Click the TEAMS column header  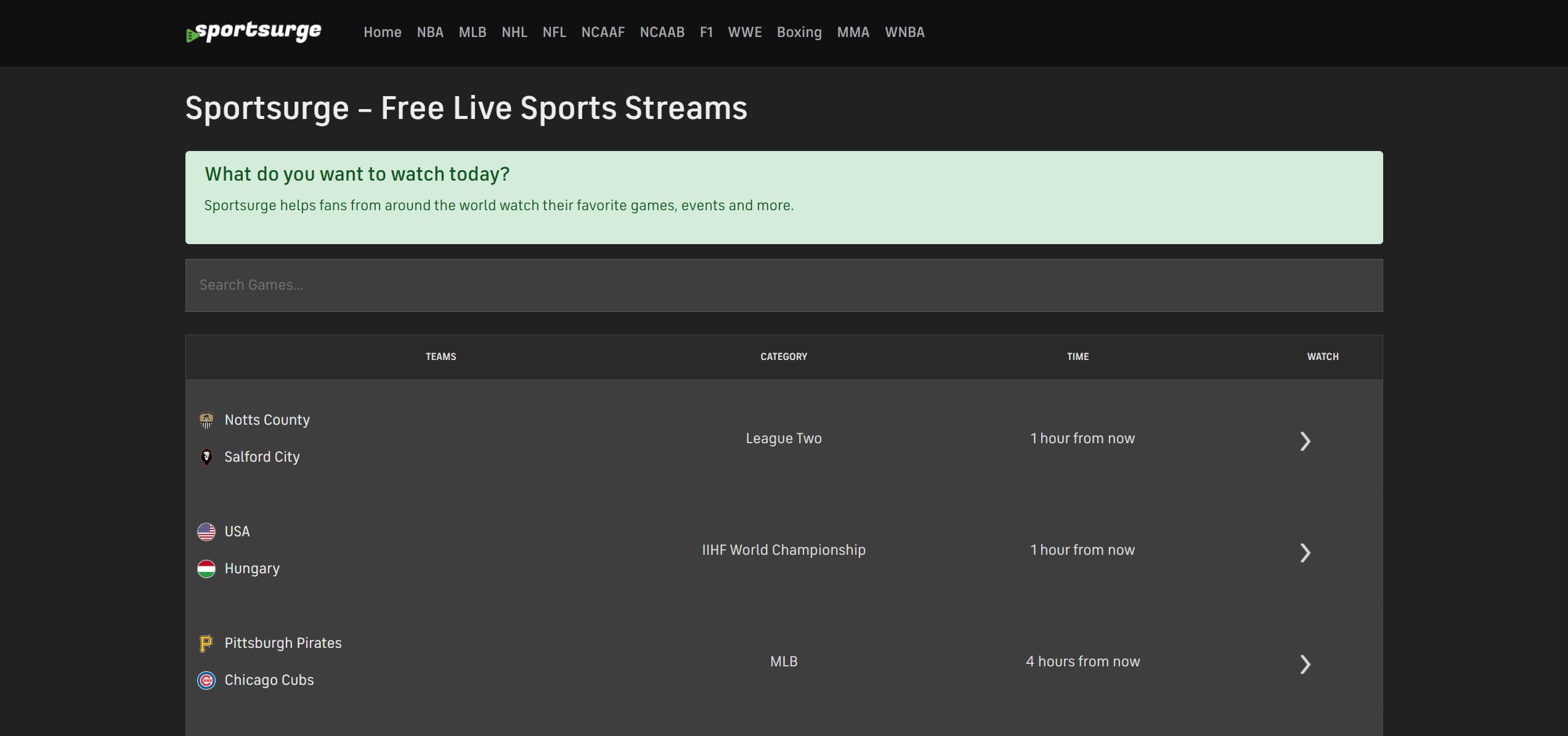tap(441, 357)
